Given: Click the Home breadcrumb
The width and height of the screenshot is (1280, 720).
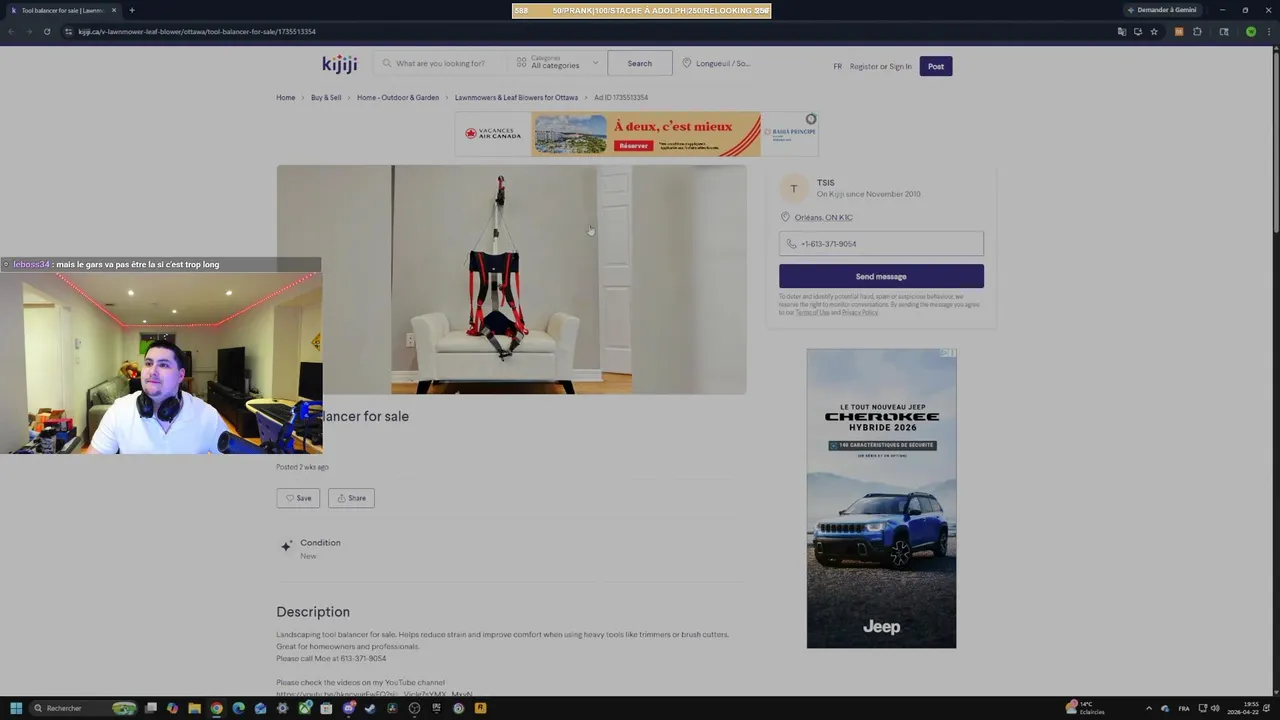Looking at the screenshot, I should pyautogui.click(x=285, y=97).
